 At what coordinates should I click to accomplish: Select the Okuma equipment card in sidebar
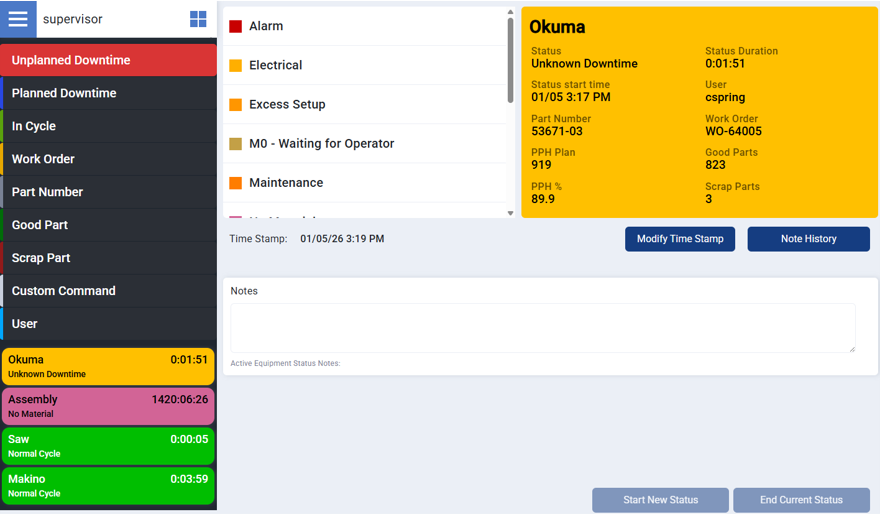[108, 366]
